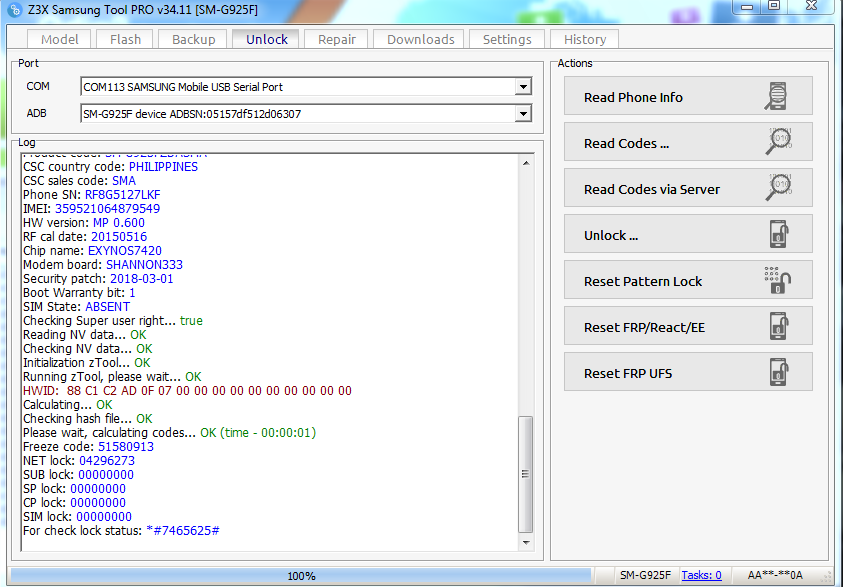
Task: Click the Phone SN value RF8G5127LKF
Action: click(123, 195)
